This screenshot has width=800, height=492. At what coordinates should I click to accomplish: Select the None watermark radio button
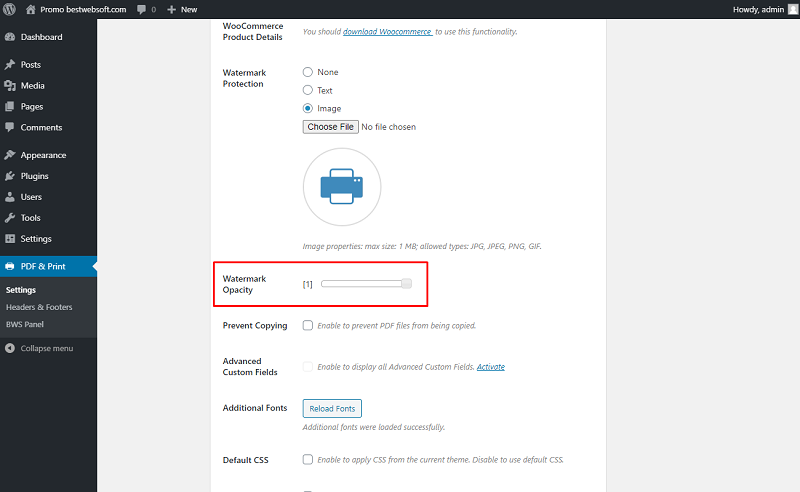click(x=308, y=72)
